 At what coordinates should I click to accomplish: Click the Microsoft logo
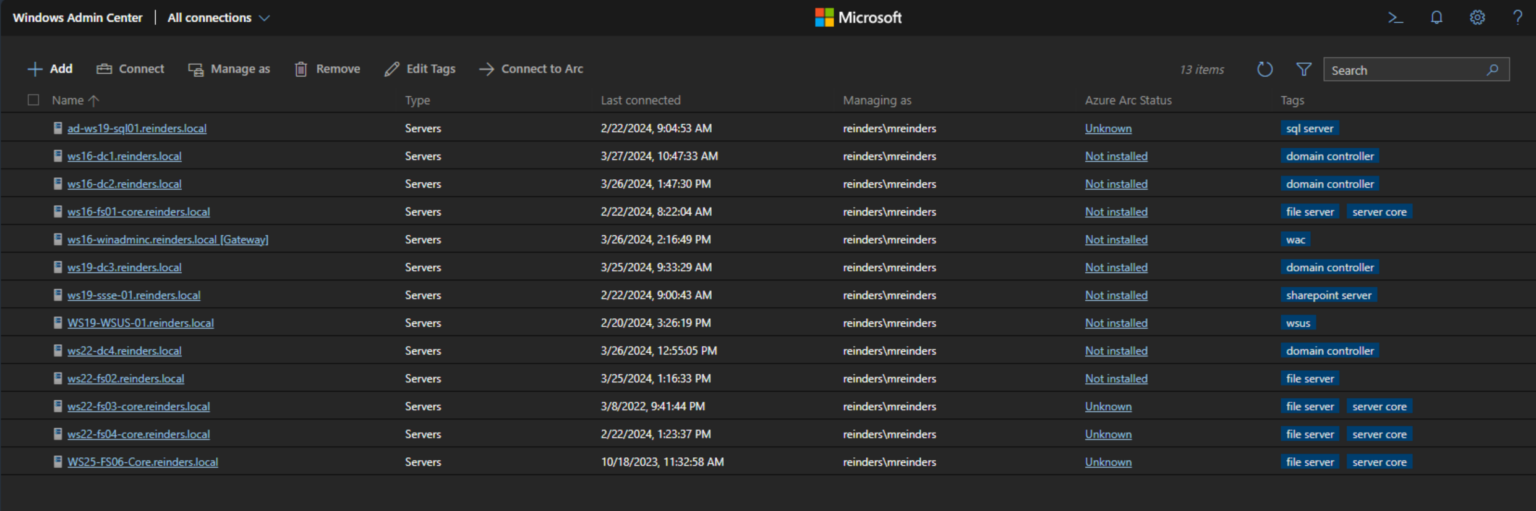point(859,17)
